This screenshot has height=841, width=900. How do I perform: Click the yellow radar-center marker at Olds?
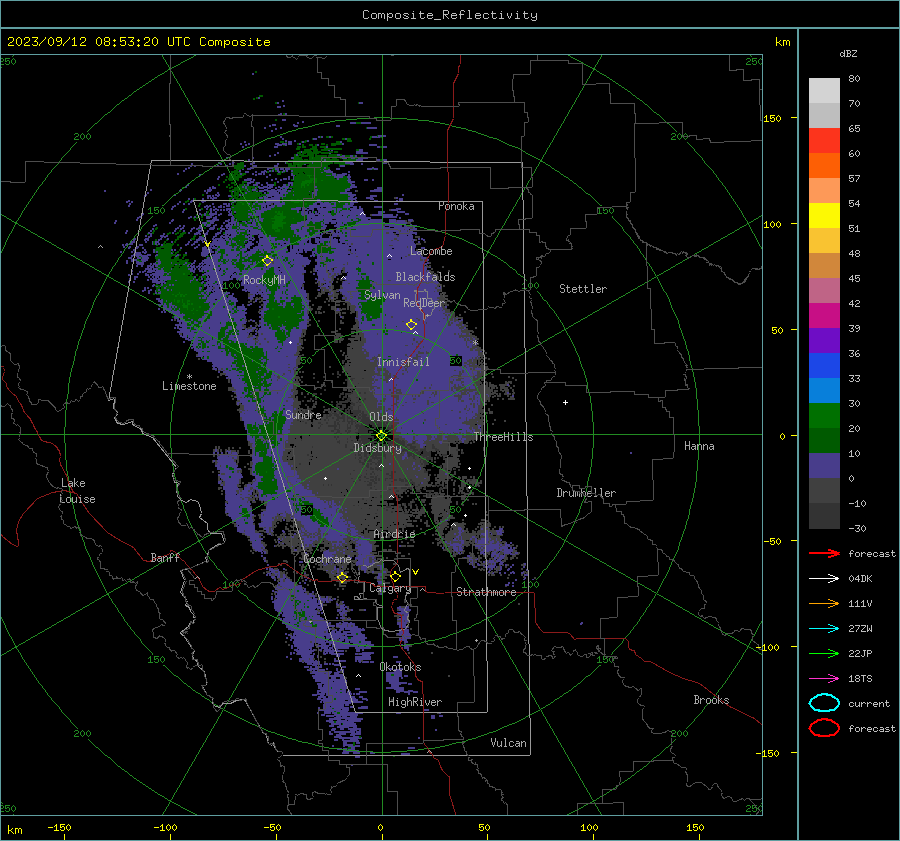(x=382, y=435)
